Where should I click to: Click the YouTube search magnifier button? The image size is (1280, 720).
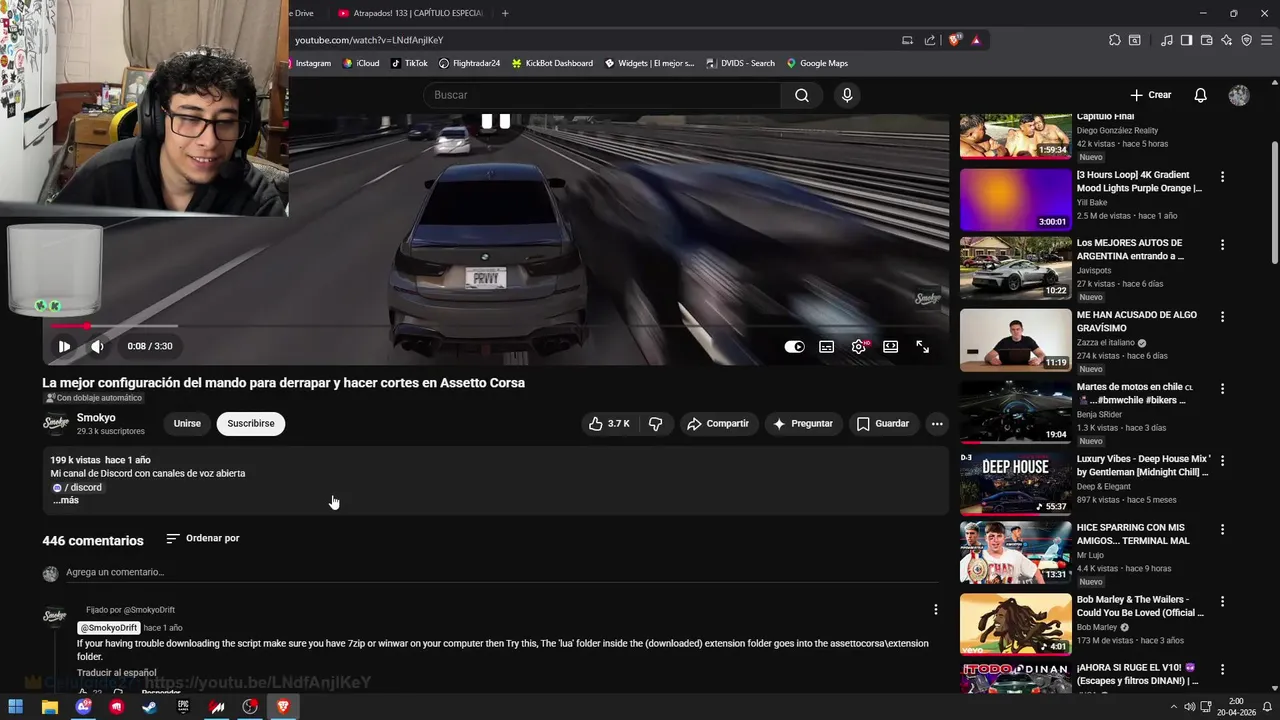point(802,95)
